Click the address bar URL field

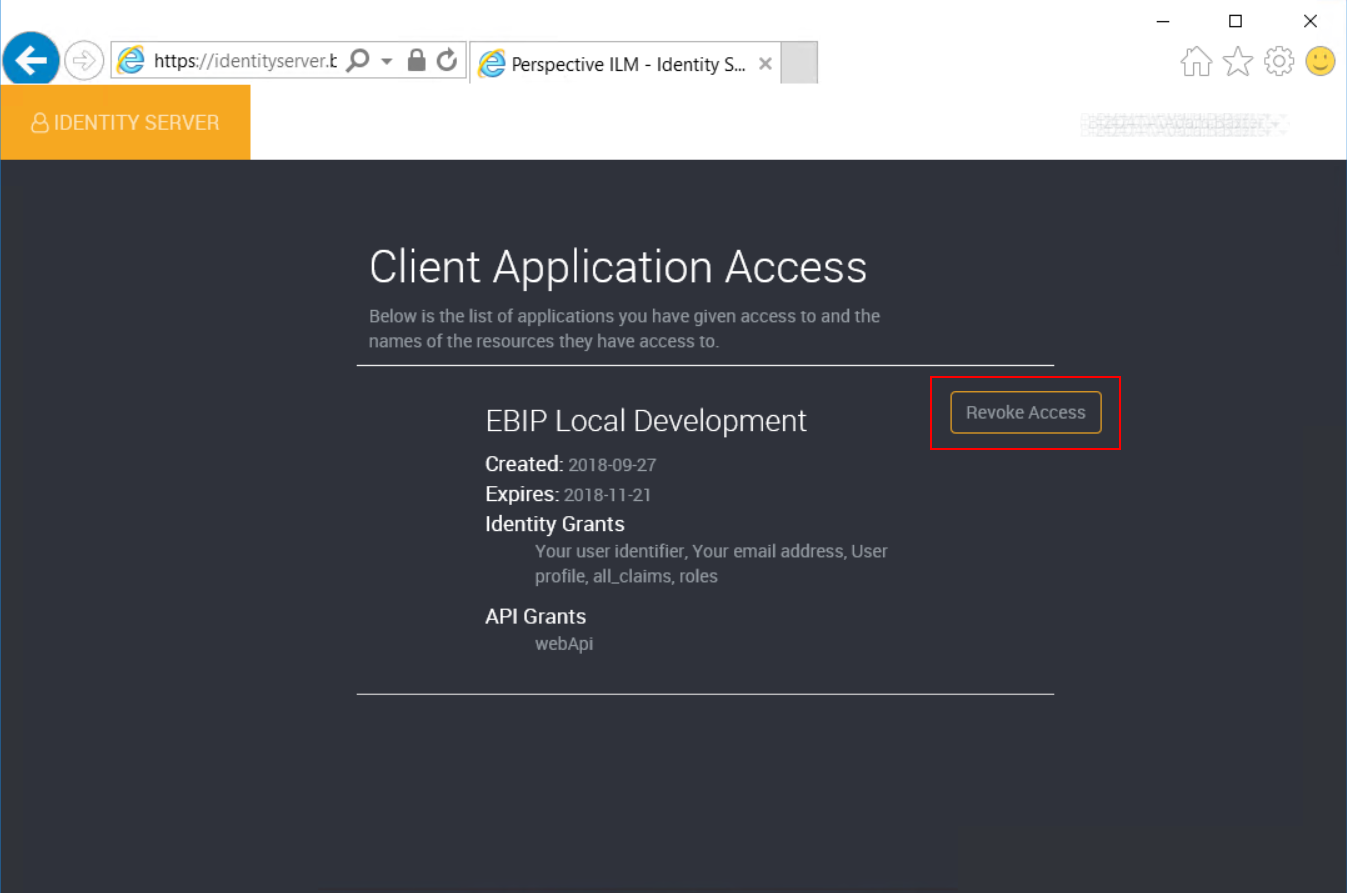click(x=244, y=61)
